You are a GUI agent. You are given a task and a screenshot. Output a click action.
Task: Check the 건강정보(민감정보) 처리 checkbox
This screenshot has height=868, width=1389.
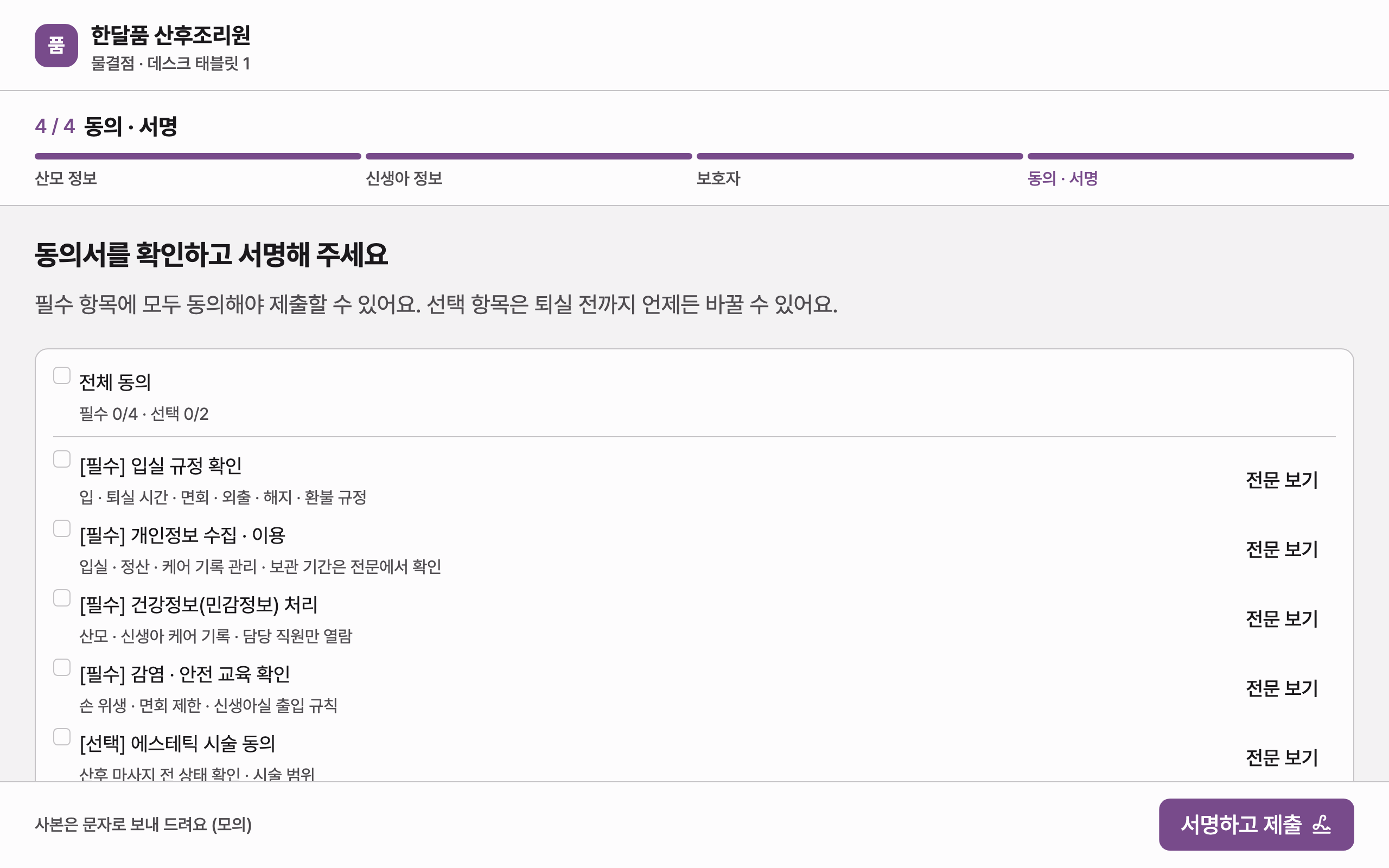coord(61,598)
